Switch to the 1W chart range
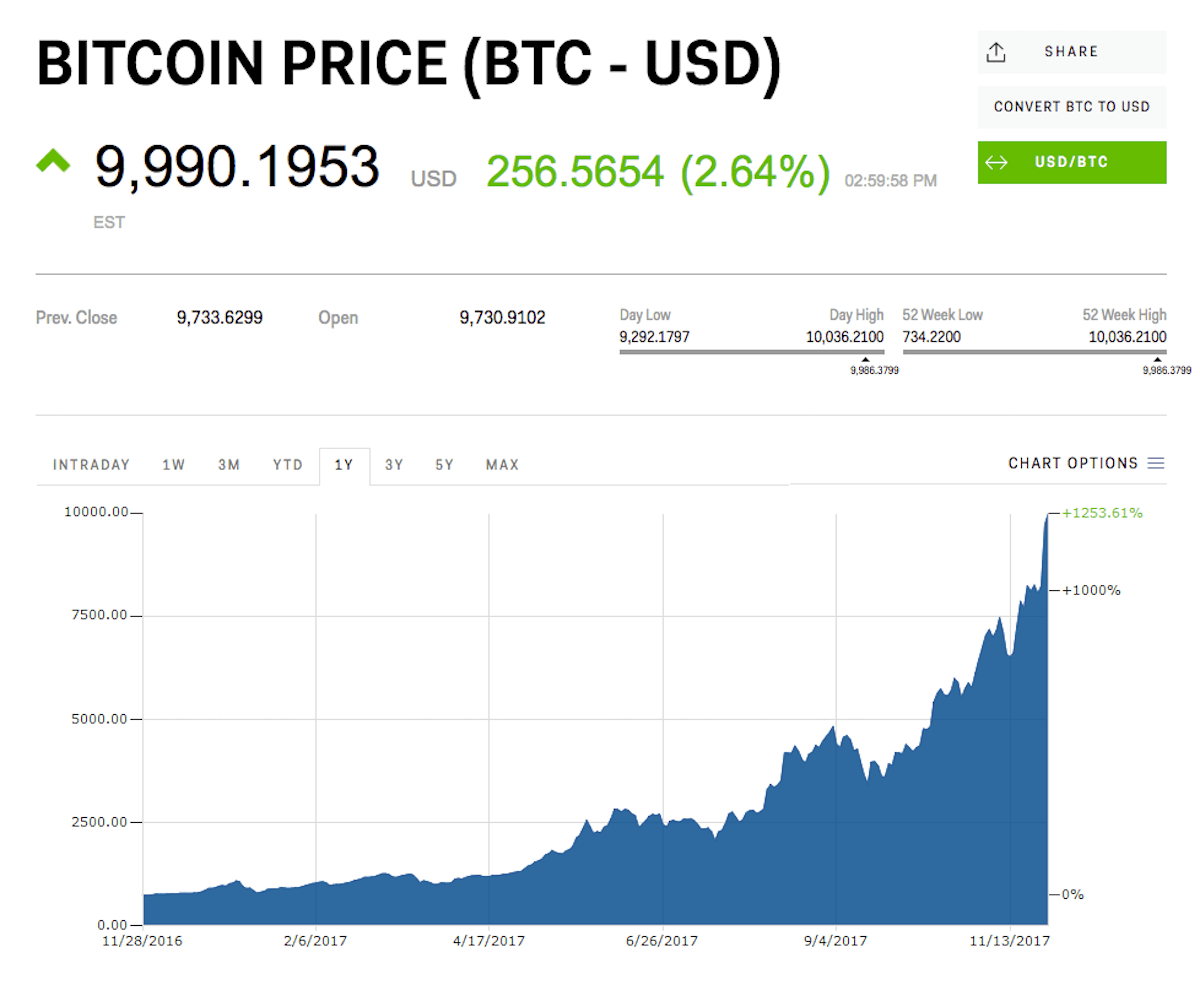The height and width of the screenshot is (996, 1200). [x=174, y=465]
